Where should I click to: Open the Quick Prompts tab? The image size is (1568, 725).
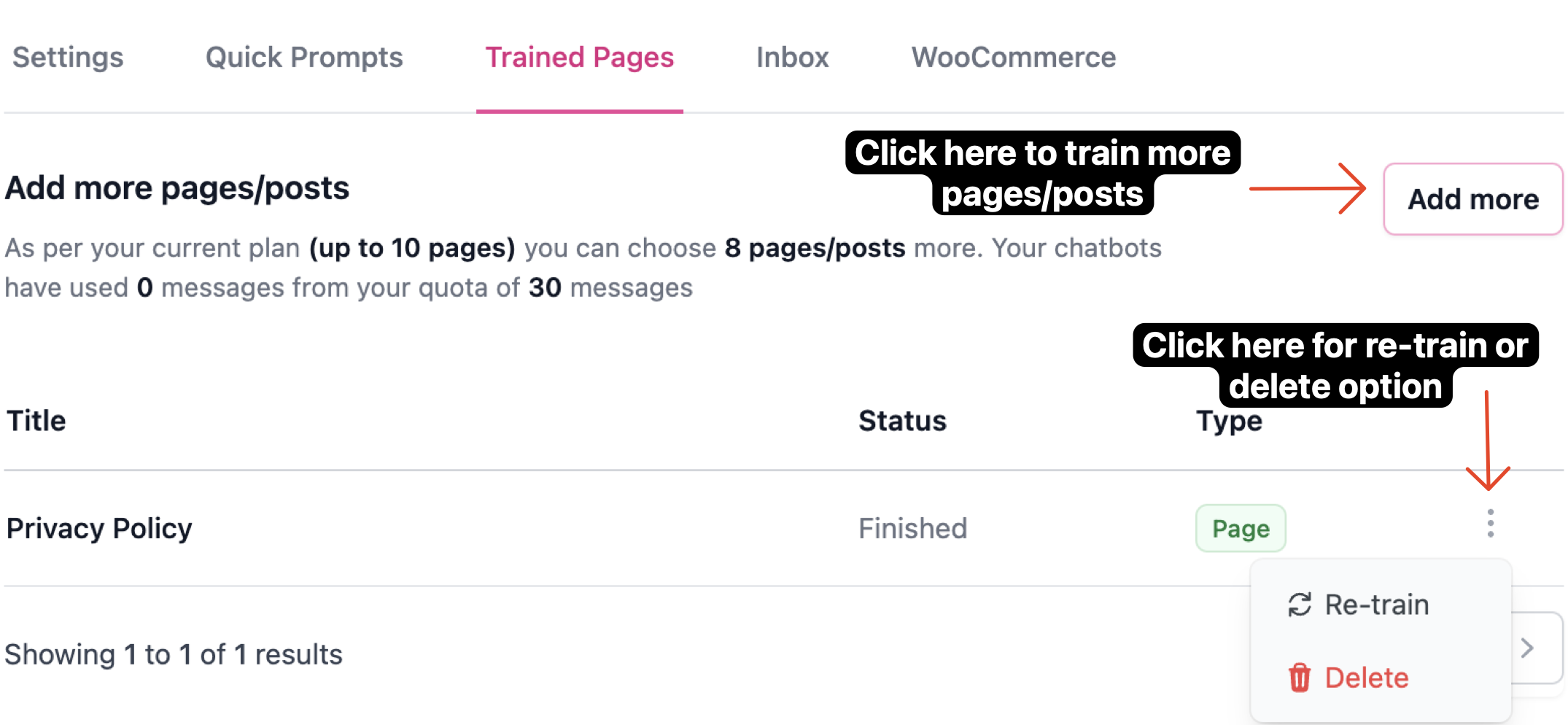click(x=305, y=57)
